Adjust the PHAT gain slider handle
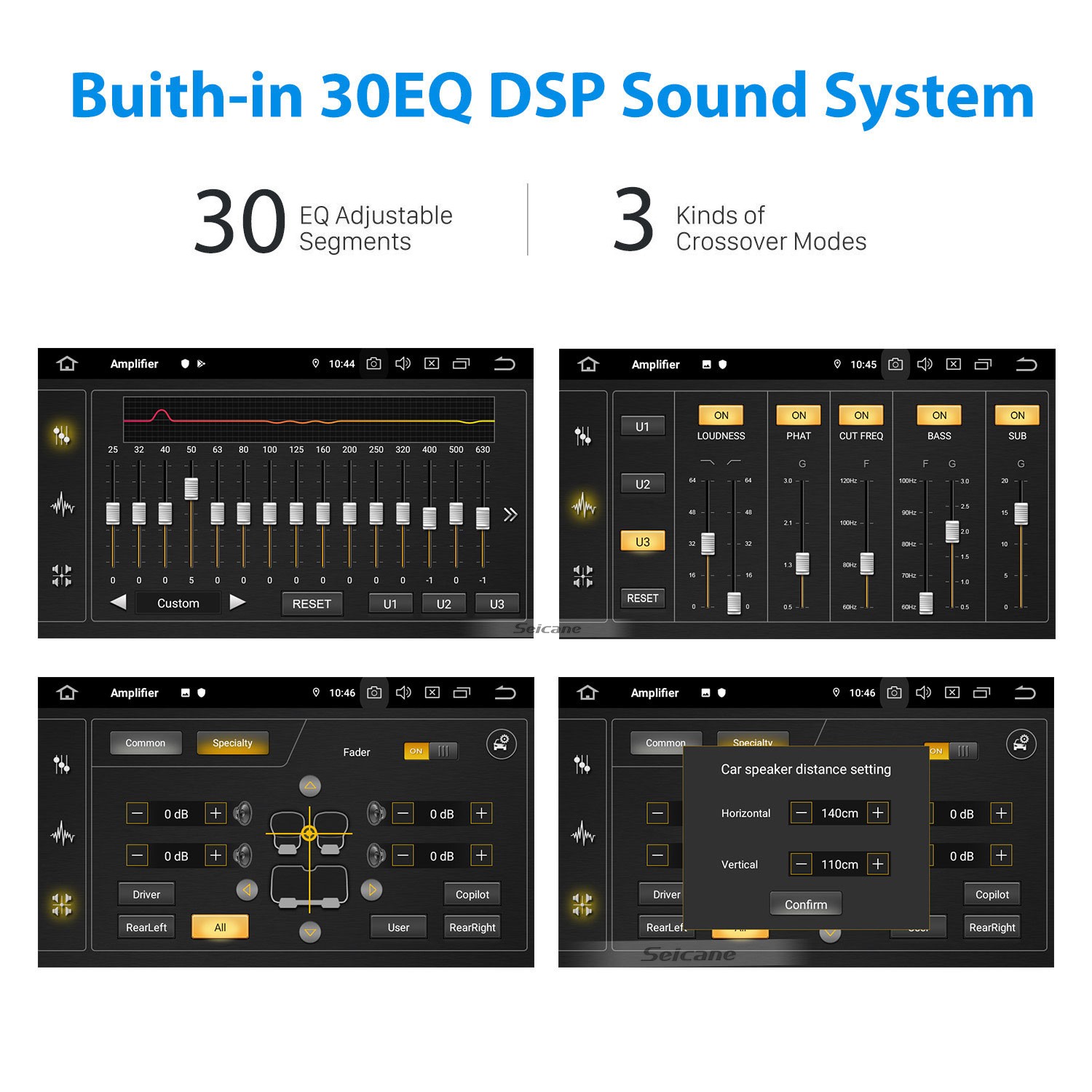 tap(802, 563)
